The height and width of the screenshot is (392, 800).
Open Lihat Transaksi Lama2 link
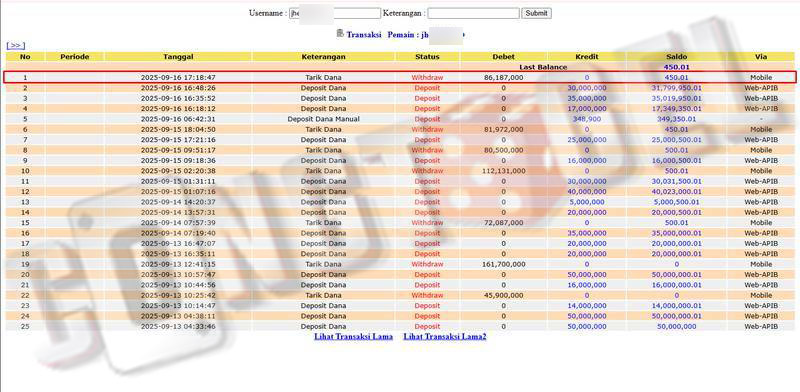445,337
